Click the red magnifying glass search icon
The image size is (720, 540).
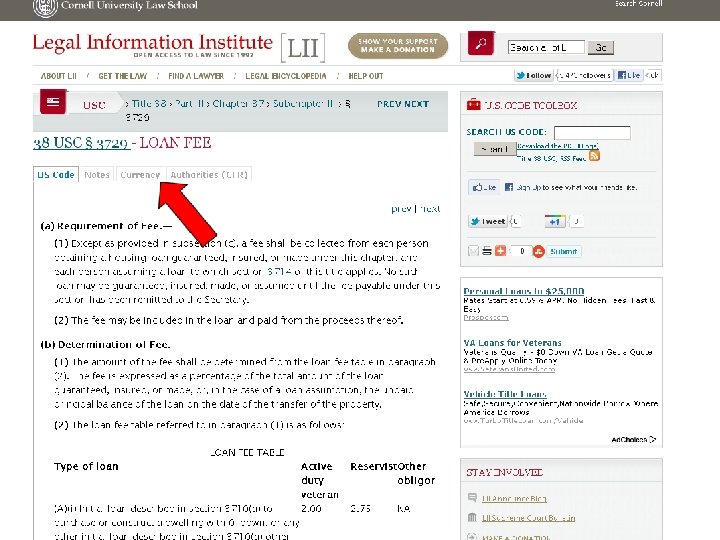tap(481, 44)
